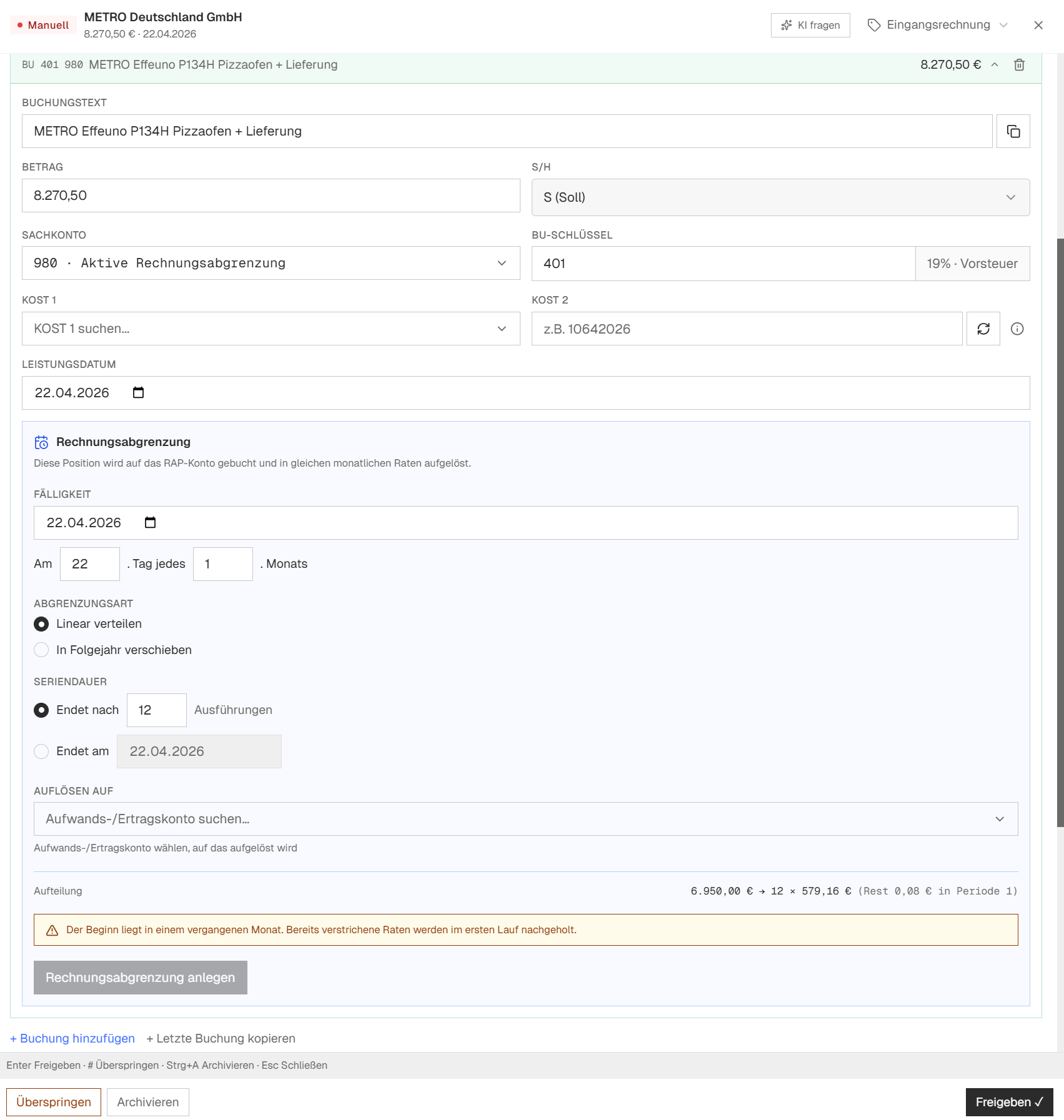Ask the AI via KI fragen
This screenshot has height=1120, width=1064.
point(810,25)
